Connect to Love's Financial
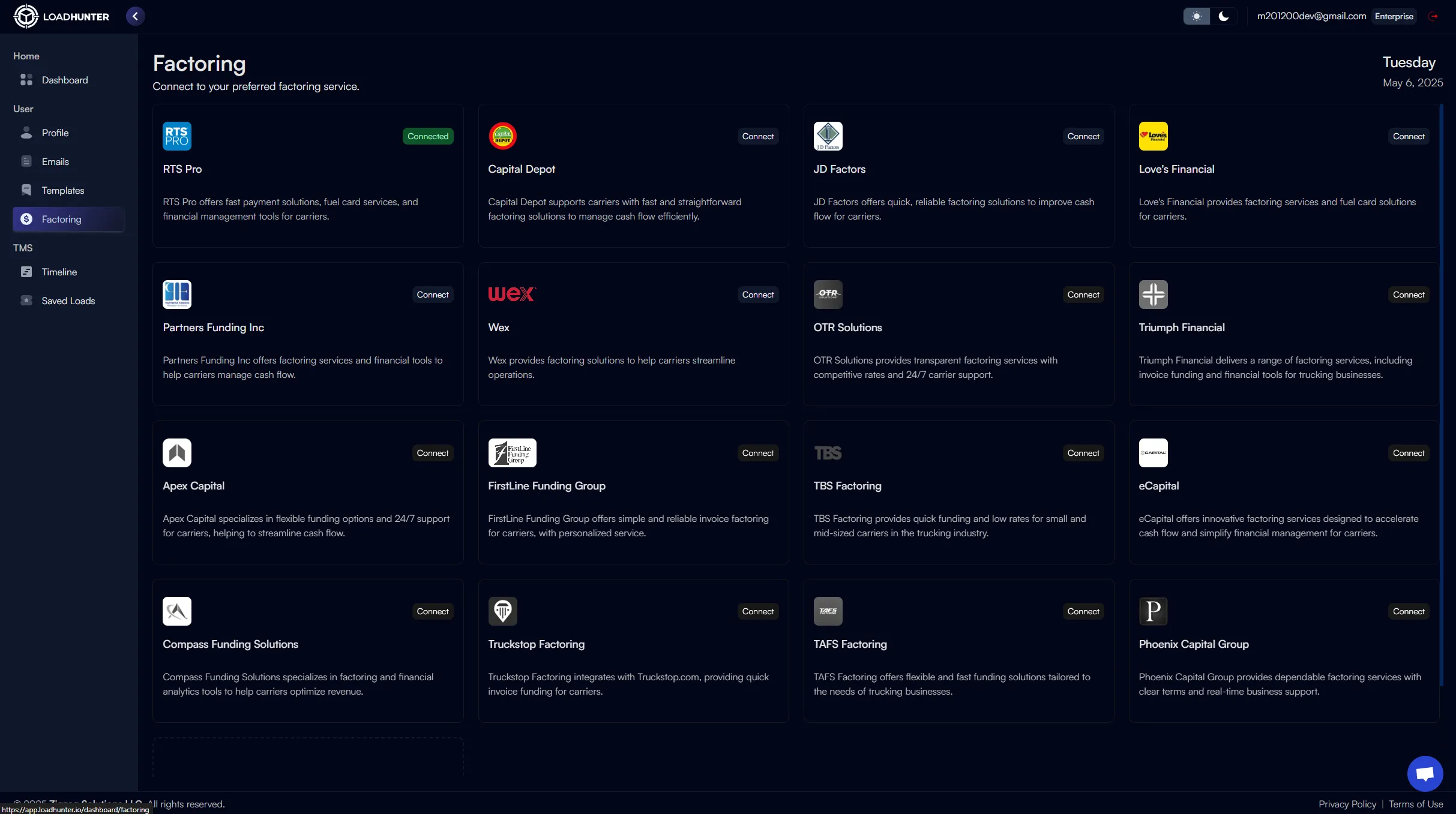 point(1408,136)
